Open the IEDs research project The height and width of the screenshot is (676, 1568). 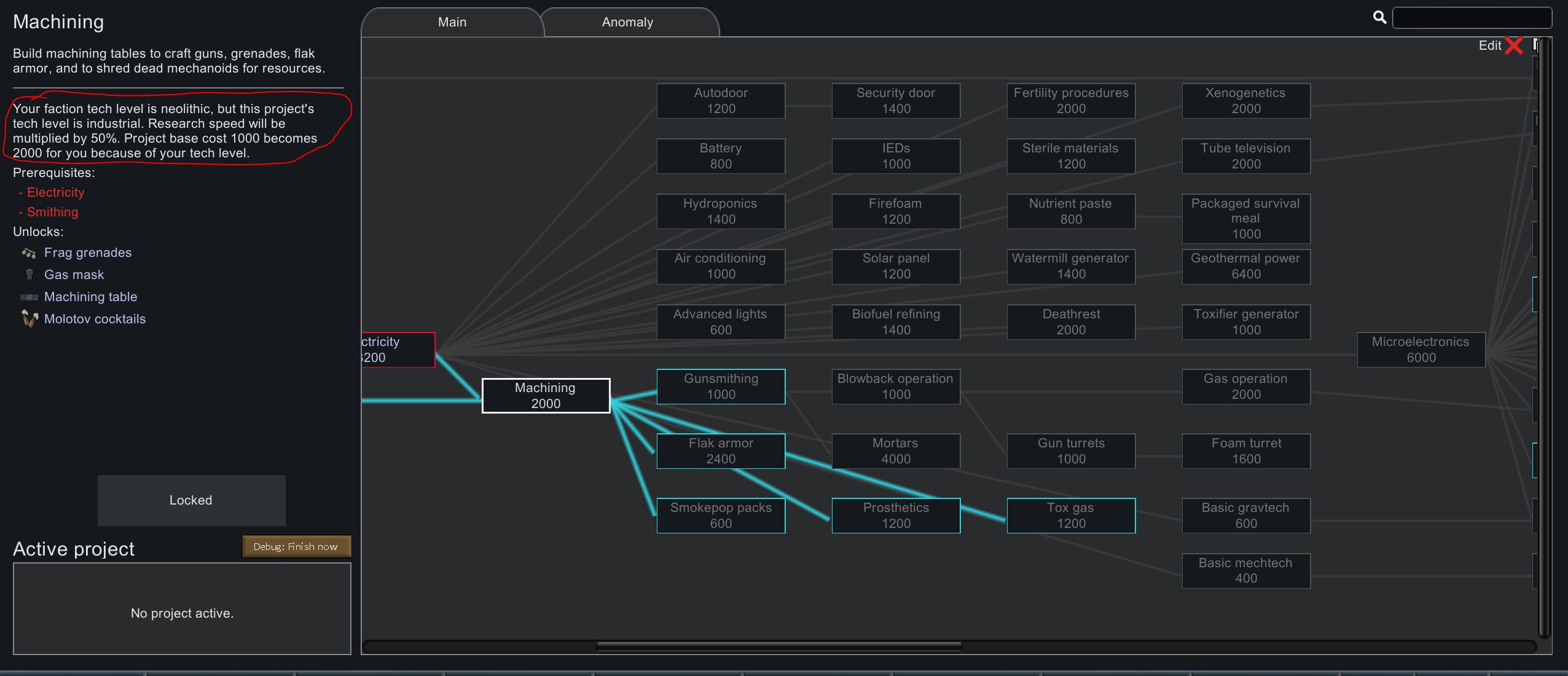pyautogui.click(x=896, y=156)
